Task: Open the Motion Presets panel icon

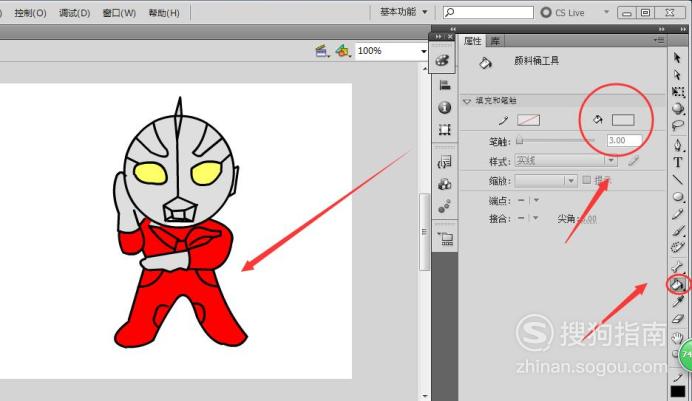Action: (x=444, y=206)
